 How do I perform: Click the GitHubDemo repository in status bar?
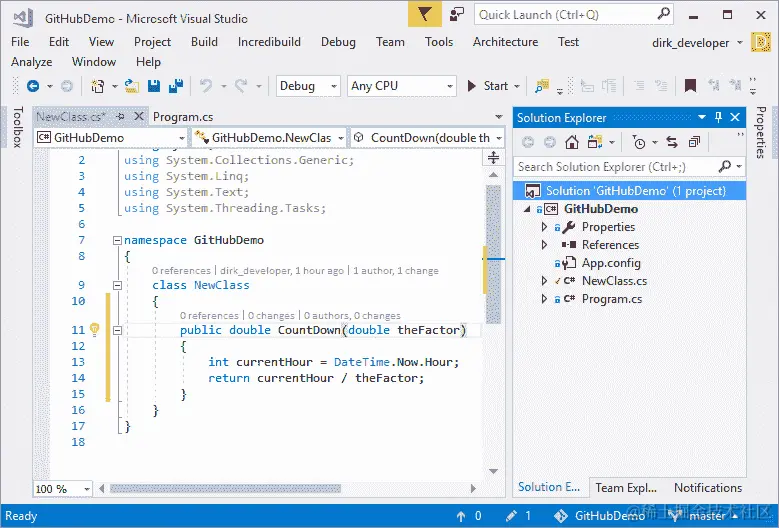(600, 516)
